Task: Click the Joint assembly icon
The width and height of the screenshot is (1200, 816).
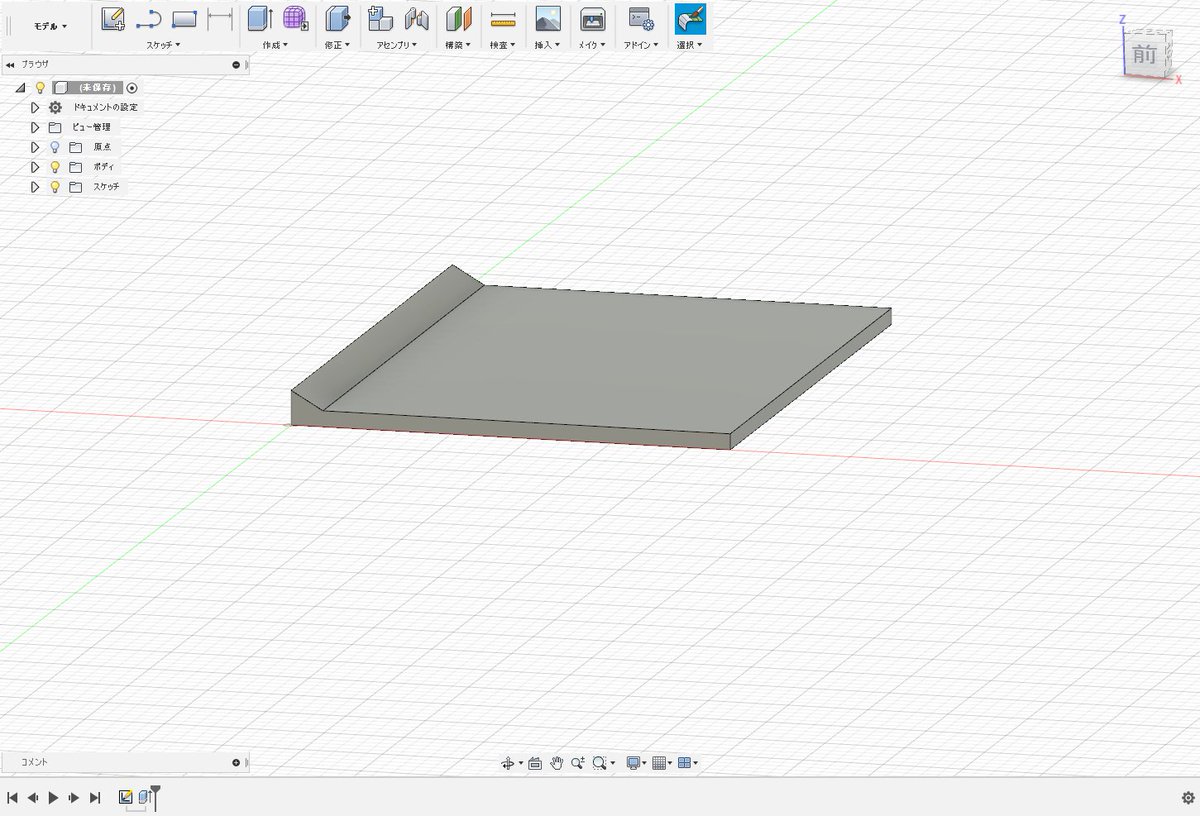Action: click(416, 18)
